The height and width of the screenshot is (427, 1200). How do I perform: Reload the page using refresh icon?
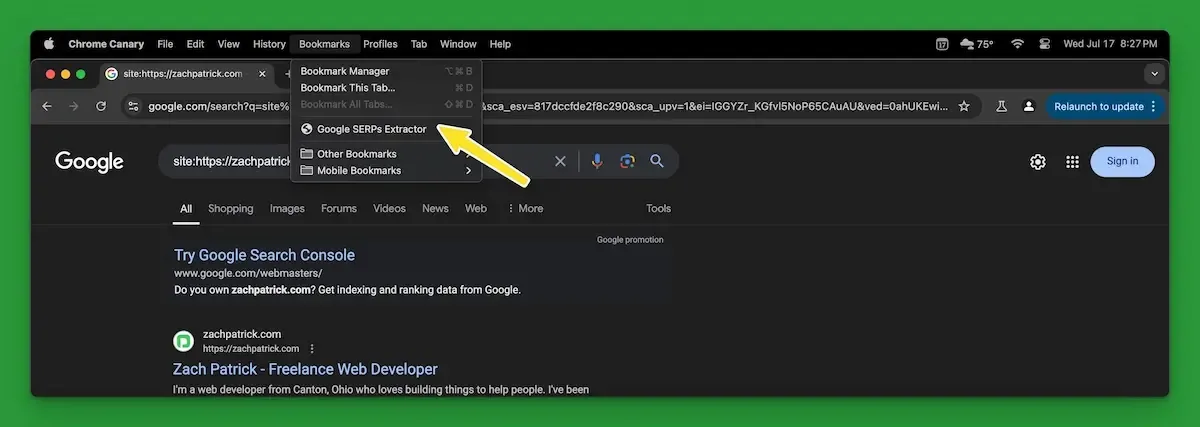[x=101, y=106]
